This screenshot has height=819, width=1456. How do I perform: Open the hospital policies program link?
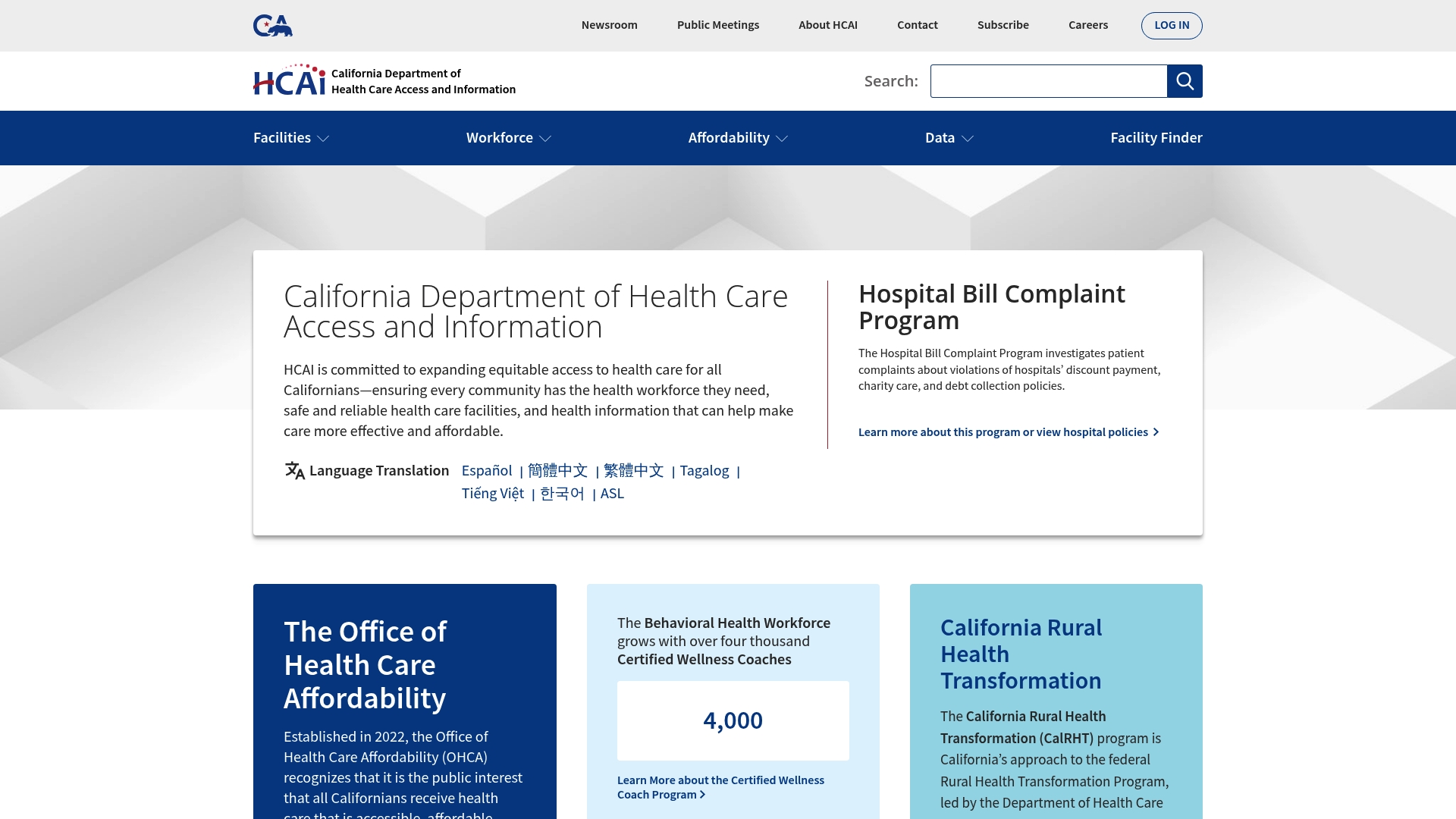click(1009, 432)
